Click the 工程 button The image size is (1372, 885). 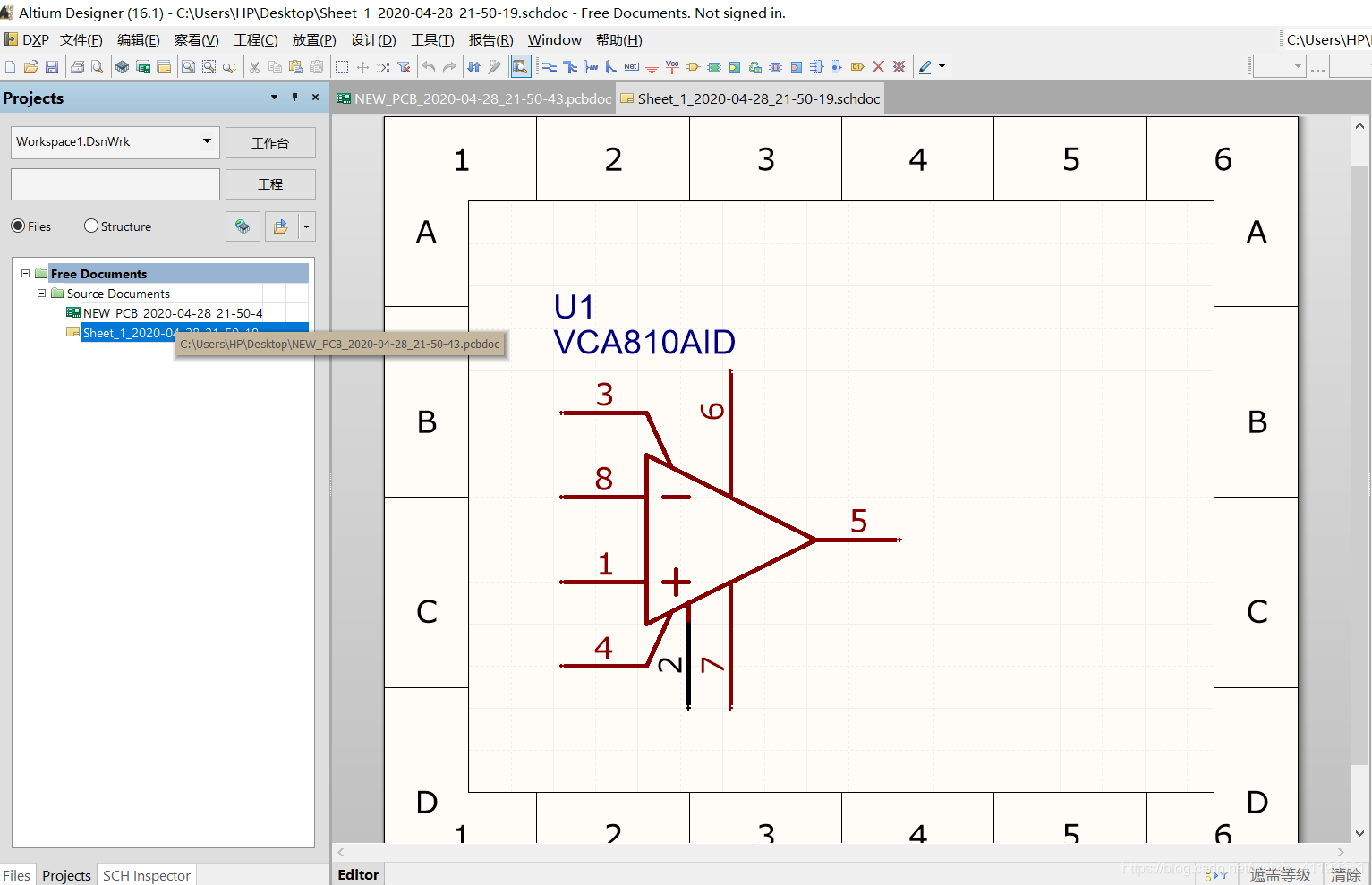point(270,184)
